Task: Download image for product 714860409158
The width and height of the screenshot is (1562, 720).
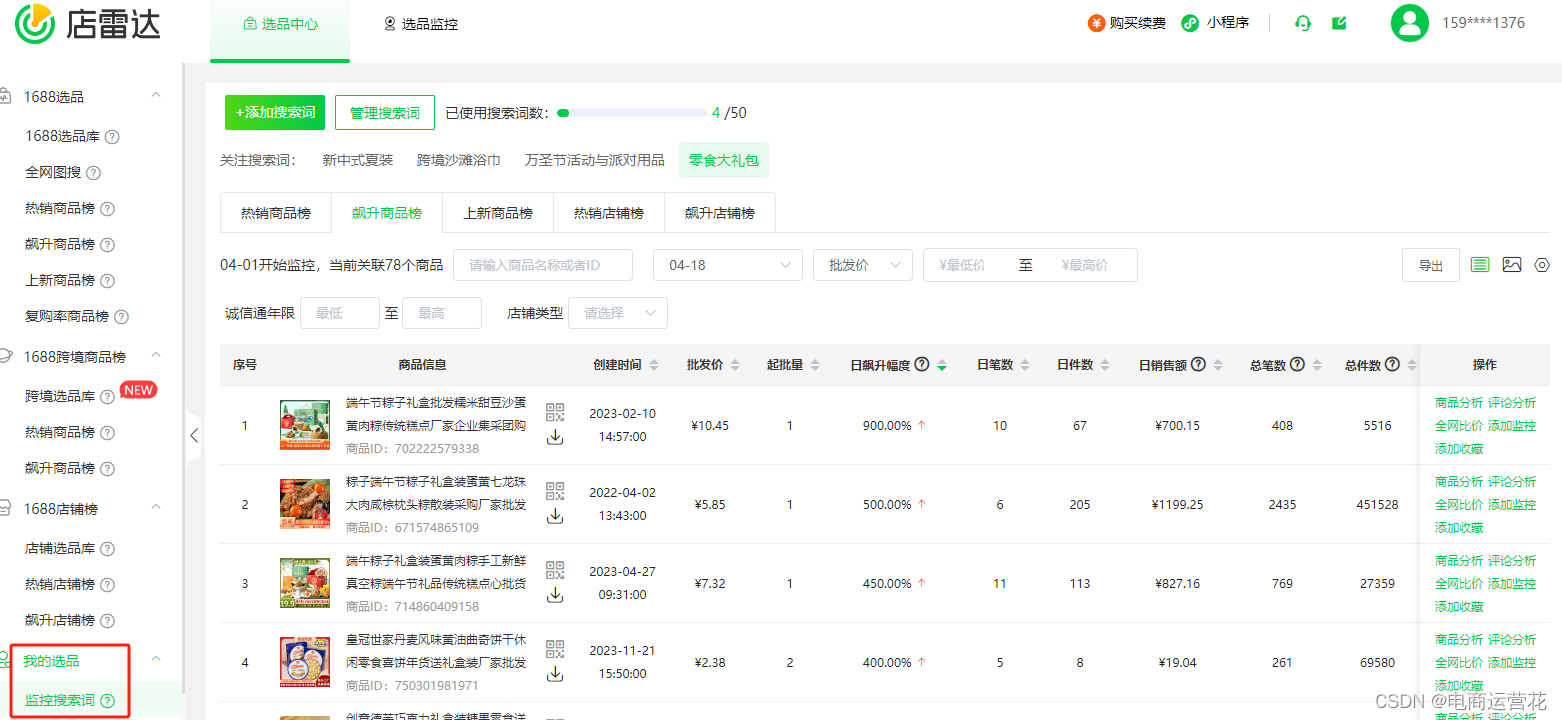Action: pyautogui.click(x=555, y=595)
